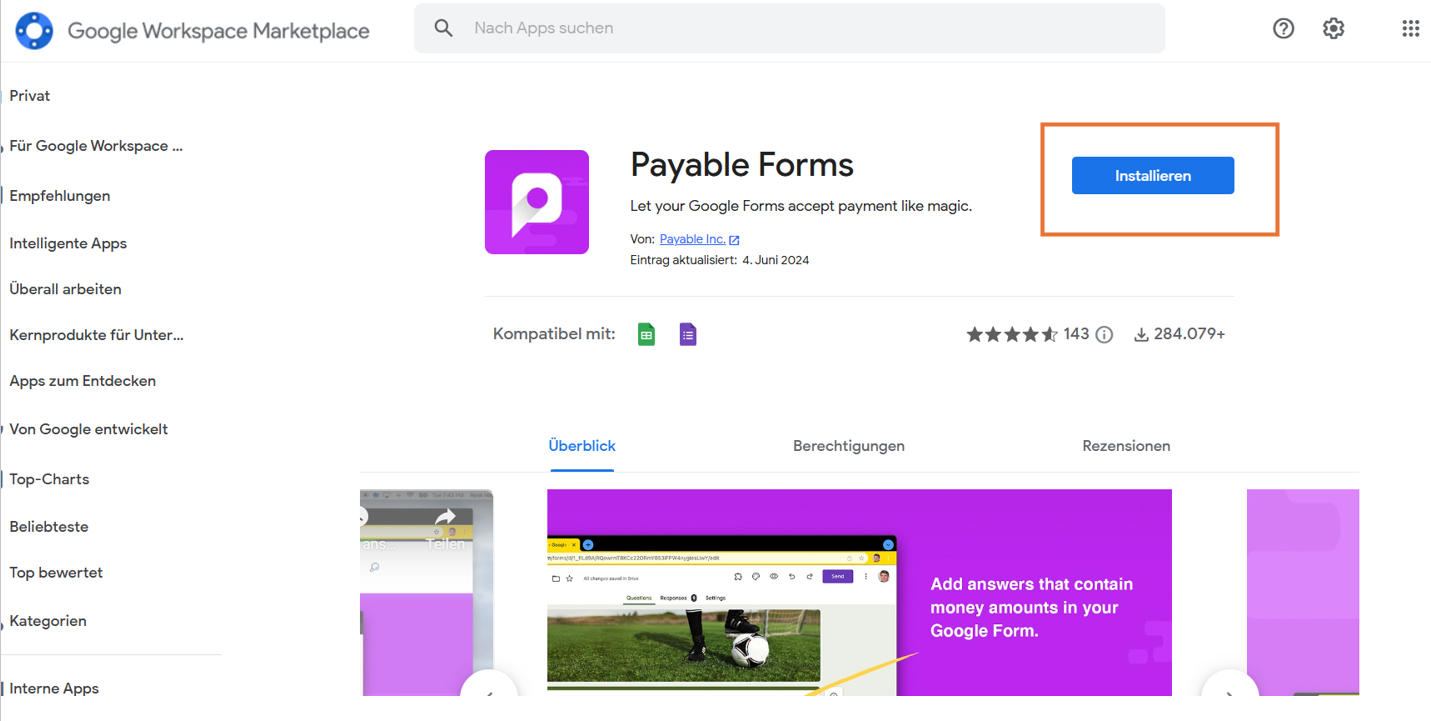
Task: Click the purple Payable Forms app icon
Action: [x=537, y=202]
